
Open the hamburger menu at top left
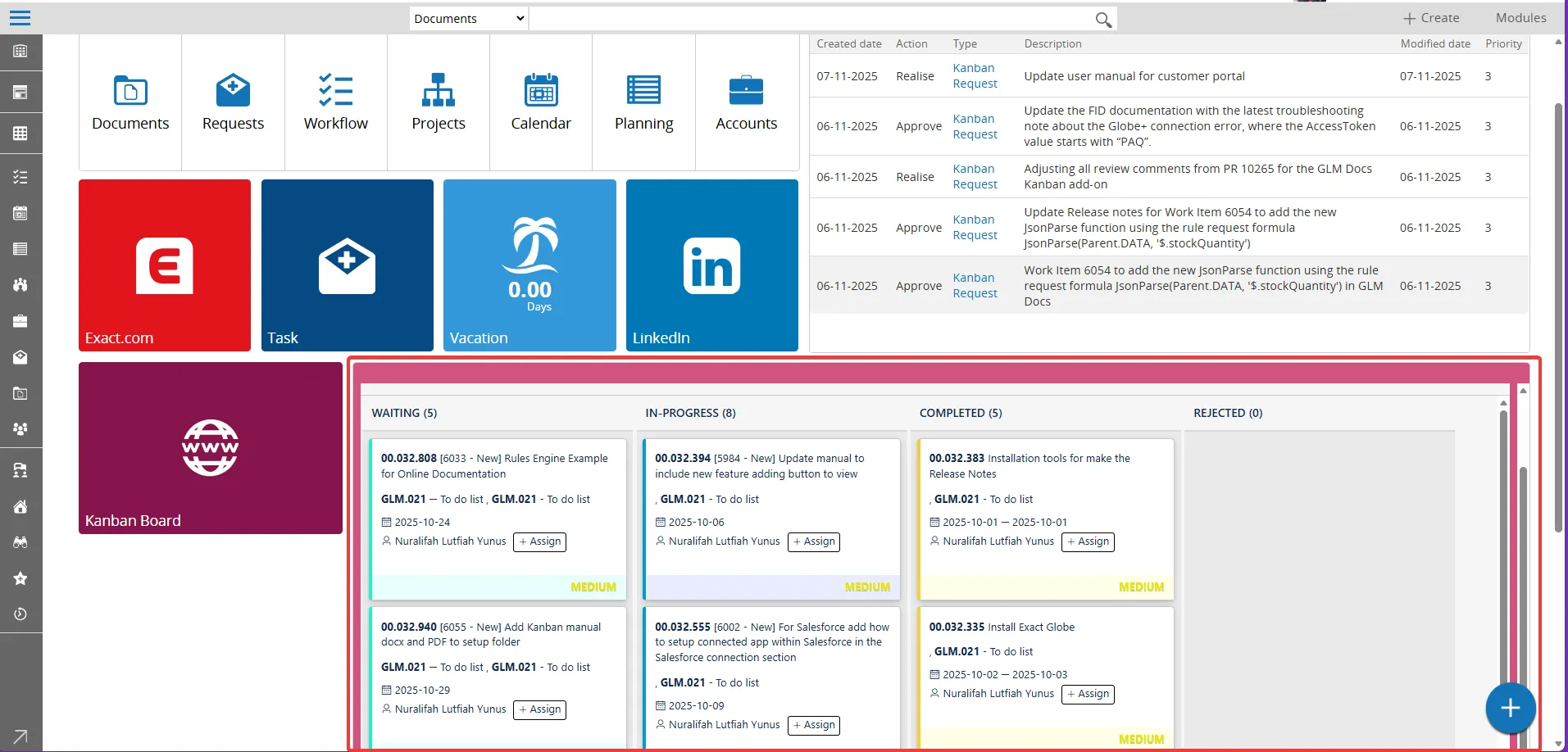(20, 17)
